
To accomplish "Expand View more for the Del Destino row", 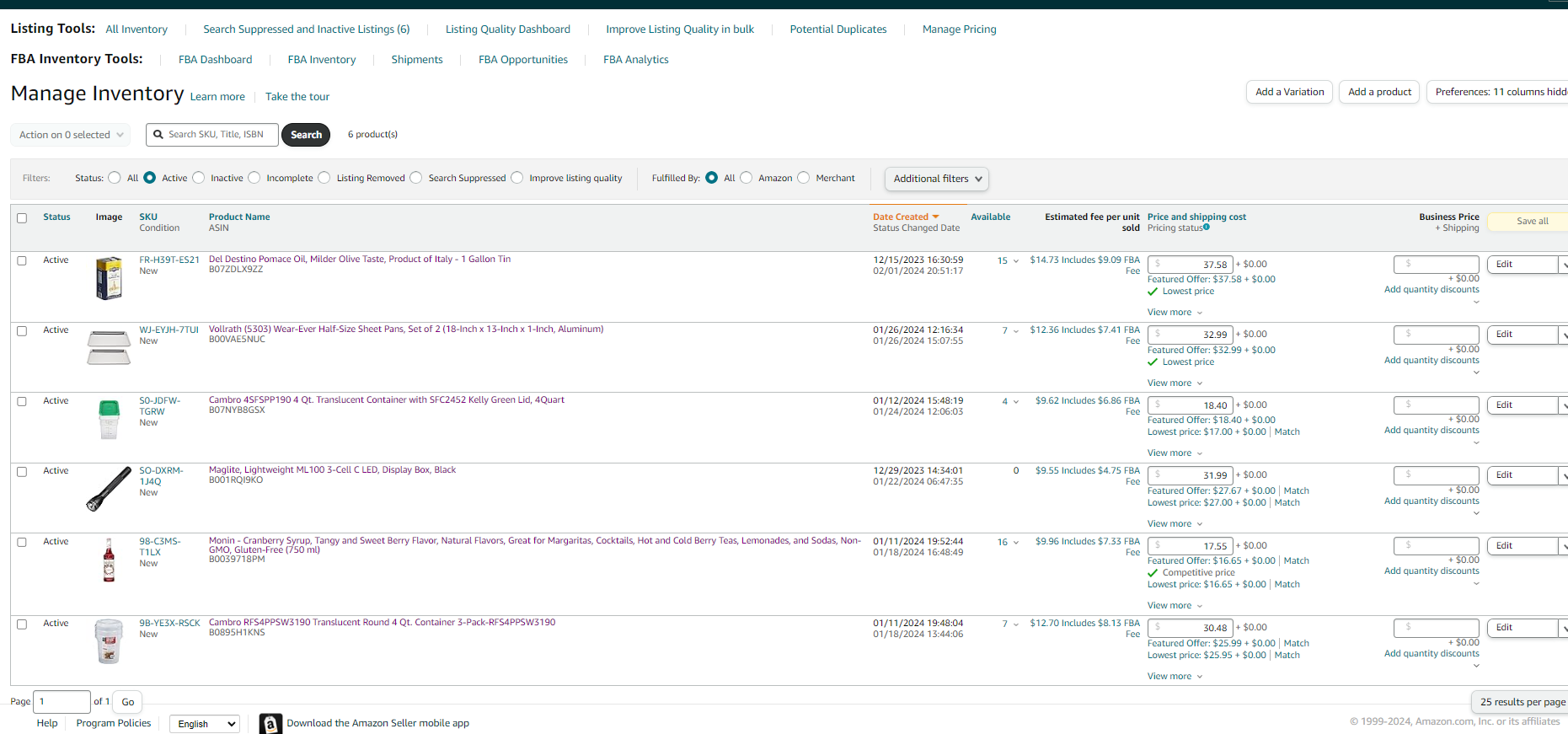I will 1175,313.
